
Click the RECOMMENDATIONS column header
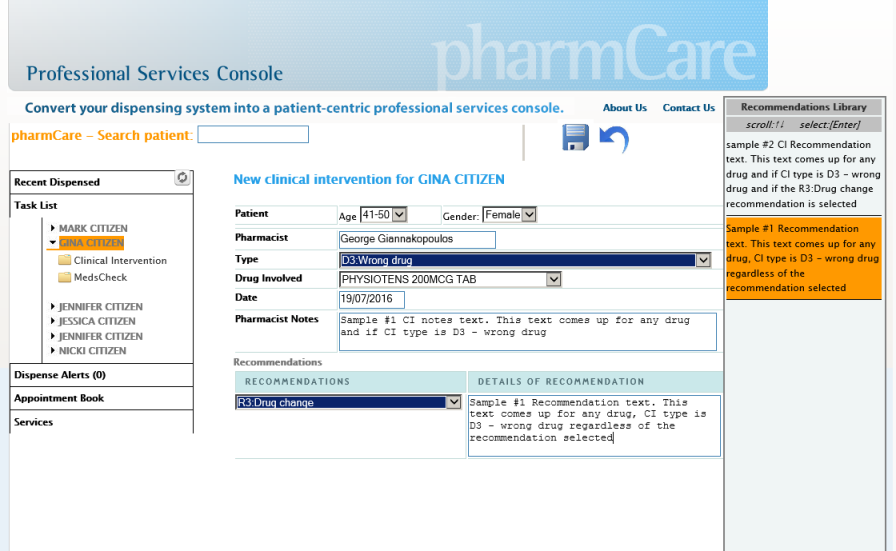click(x=351, y=381)
